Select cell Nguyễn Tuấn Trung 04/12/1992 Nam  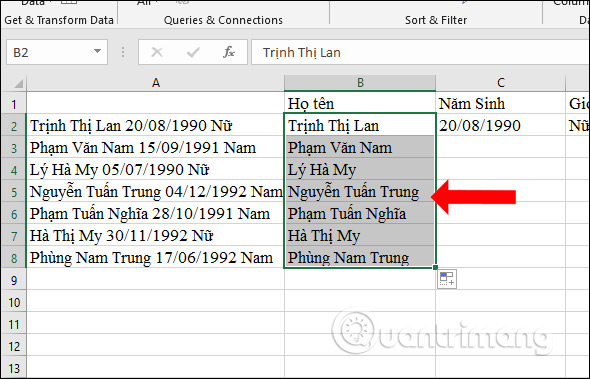155,192
